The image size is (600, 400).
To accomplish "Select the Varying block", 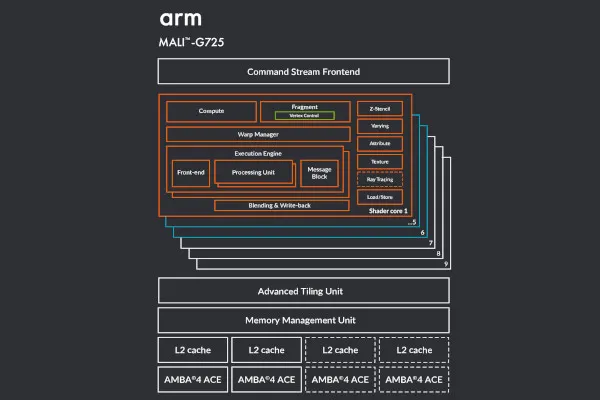I will [379, 126].
